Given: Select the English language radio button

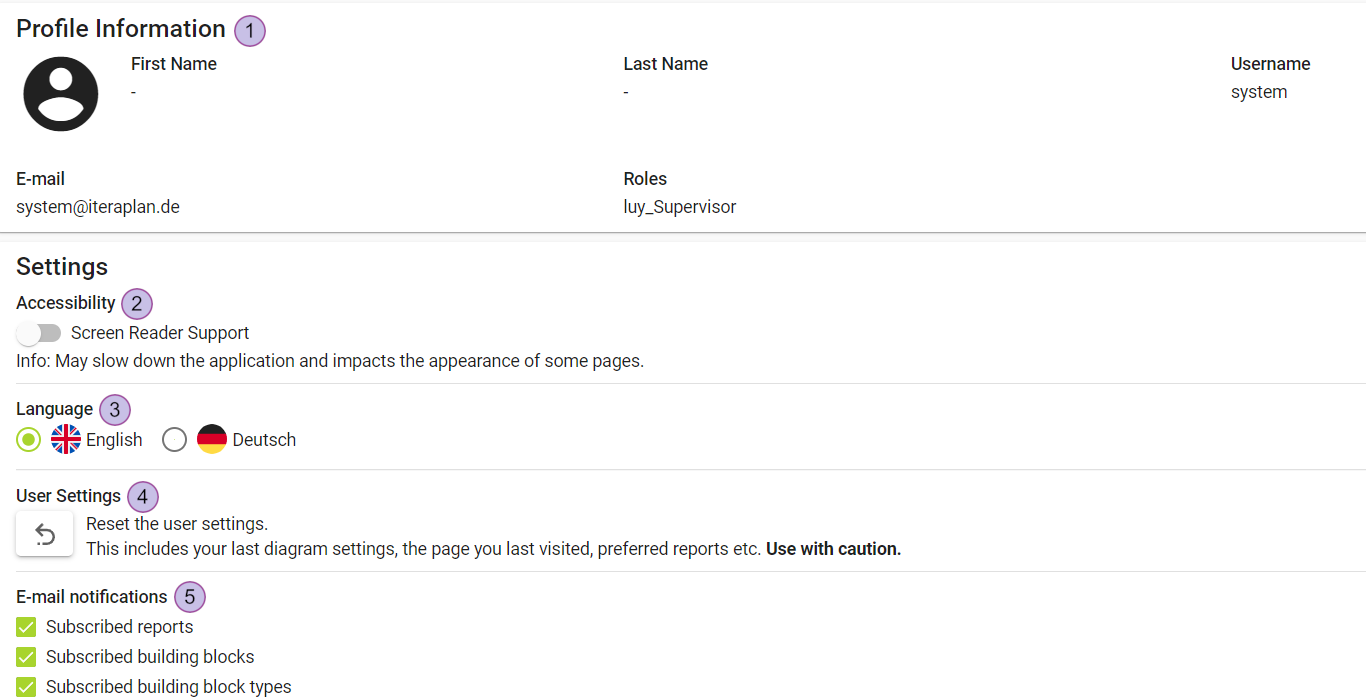Looking at the screenshot, I should [29, 440].
